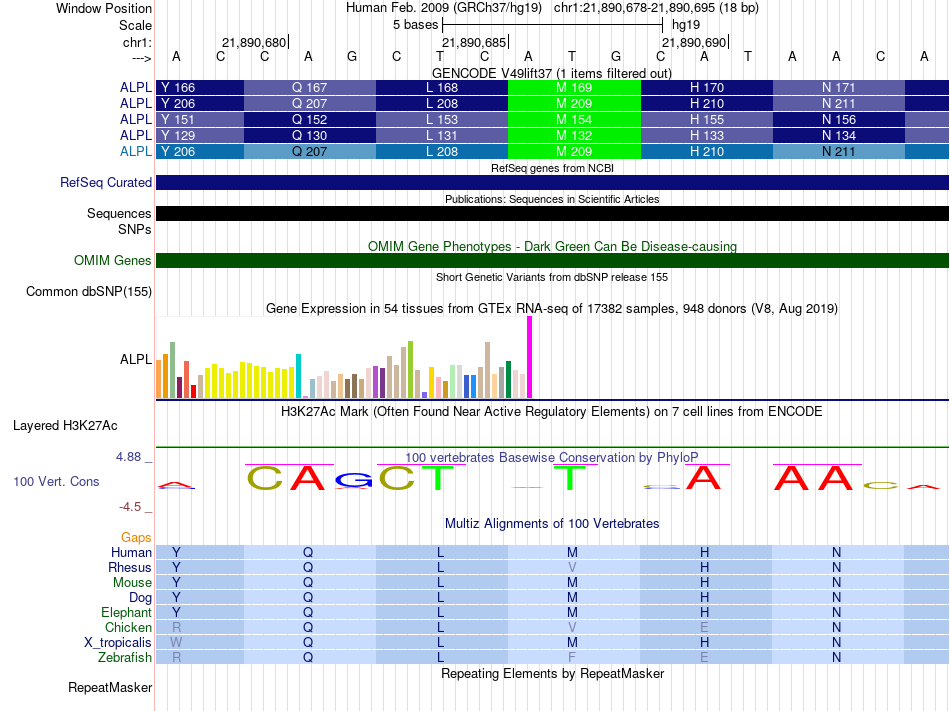Select codon L 168
950x711 pixels.
pos(442,88)
